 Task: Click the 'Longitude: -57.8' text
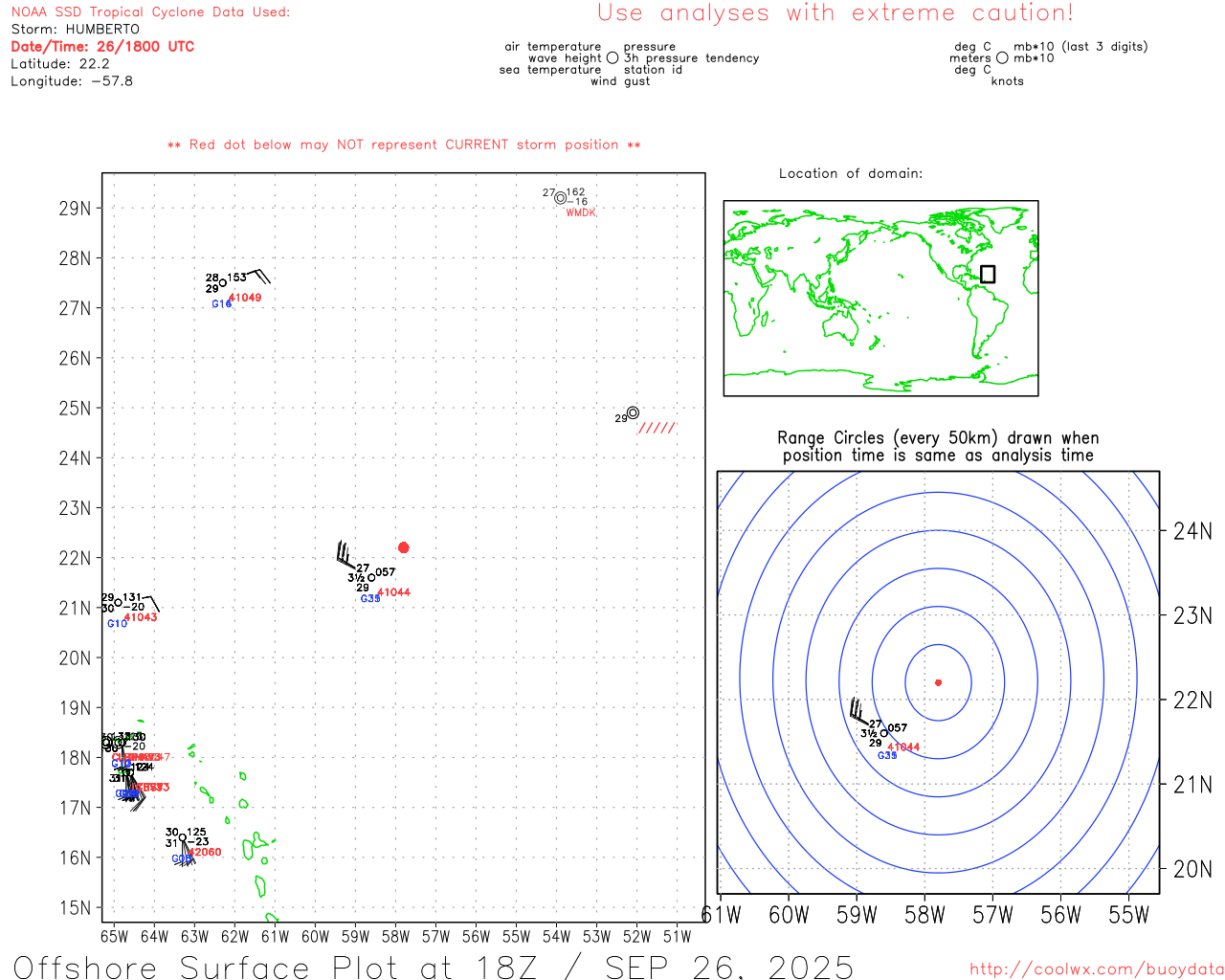(72, 81)
